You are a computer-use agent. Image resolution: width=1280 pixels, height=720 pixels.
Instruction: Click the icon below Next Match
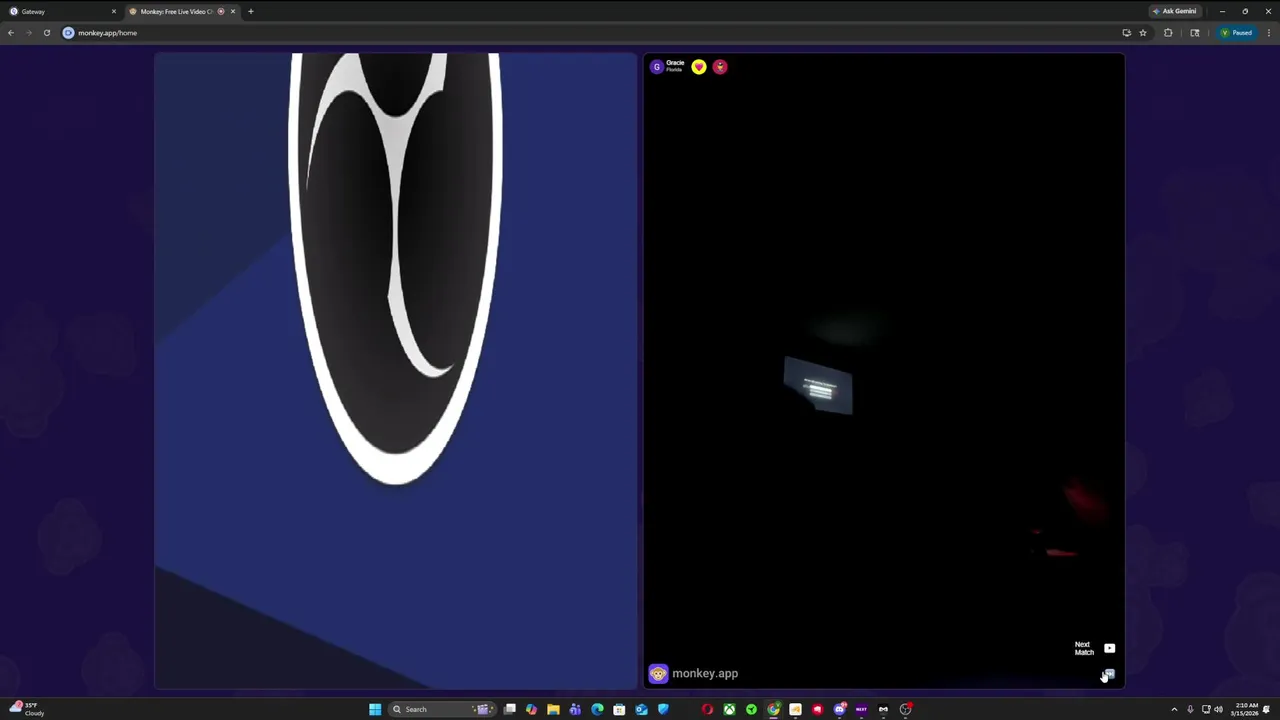pyautogui.click(x=1108, y=674)
